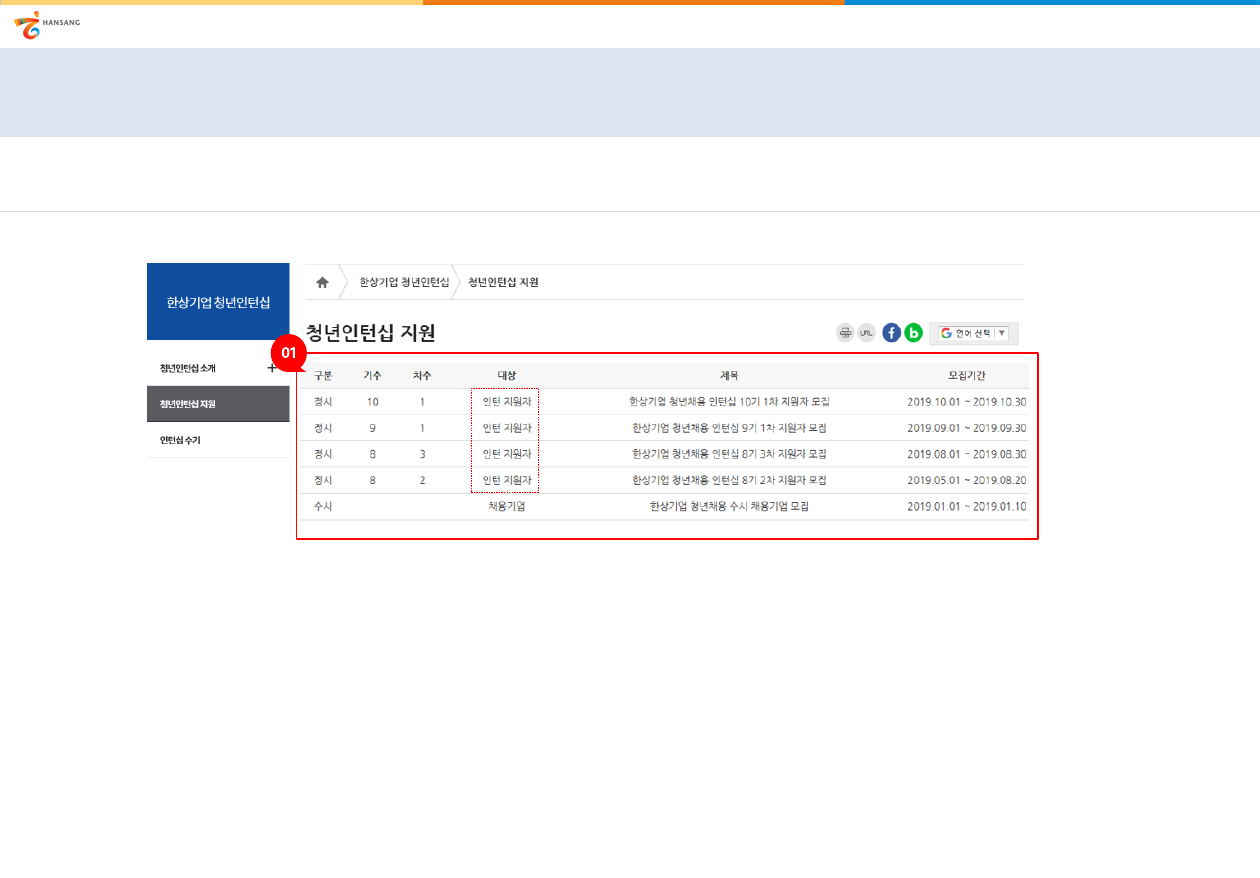Open 인턴십 9기 1차 지원자 모집 post
Screen dimensions: 1260x878
click(729, 428)
